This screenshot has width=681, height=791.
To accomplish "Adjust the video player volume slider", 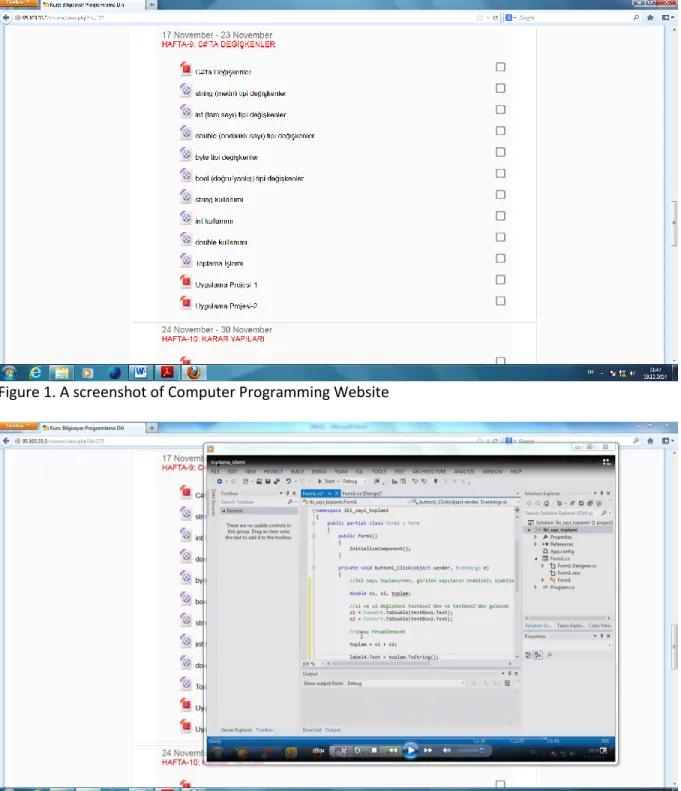I will [x=471, y=751].
